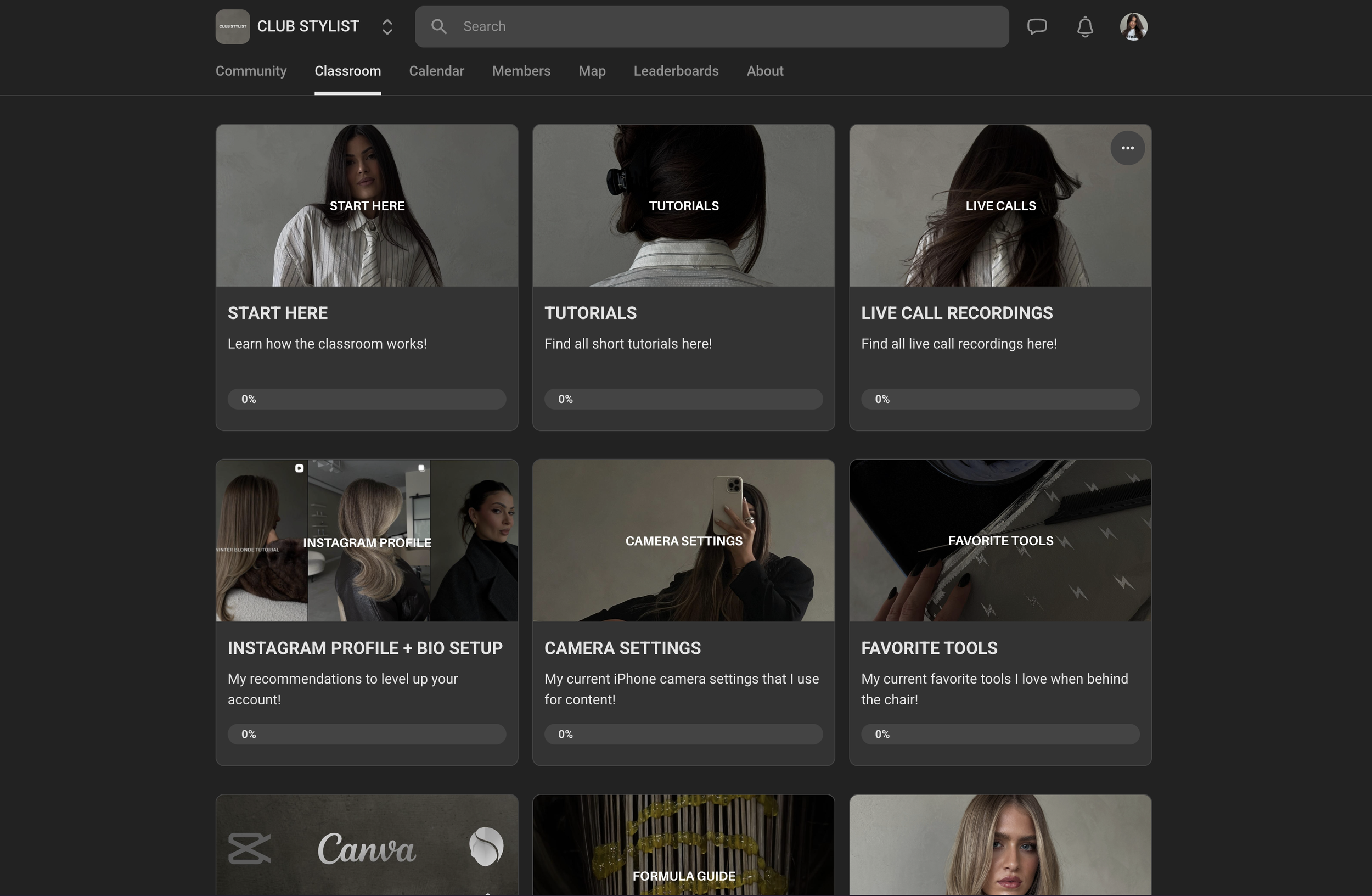Click the search magnifier icon

[x=438, y=26]
